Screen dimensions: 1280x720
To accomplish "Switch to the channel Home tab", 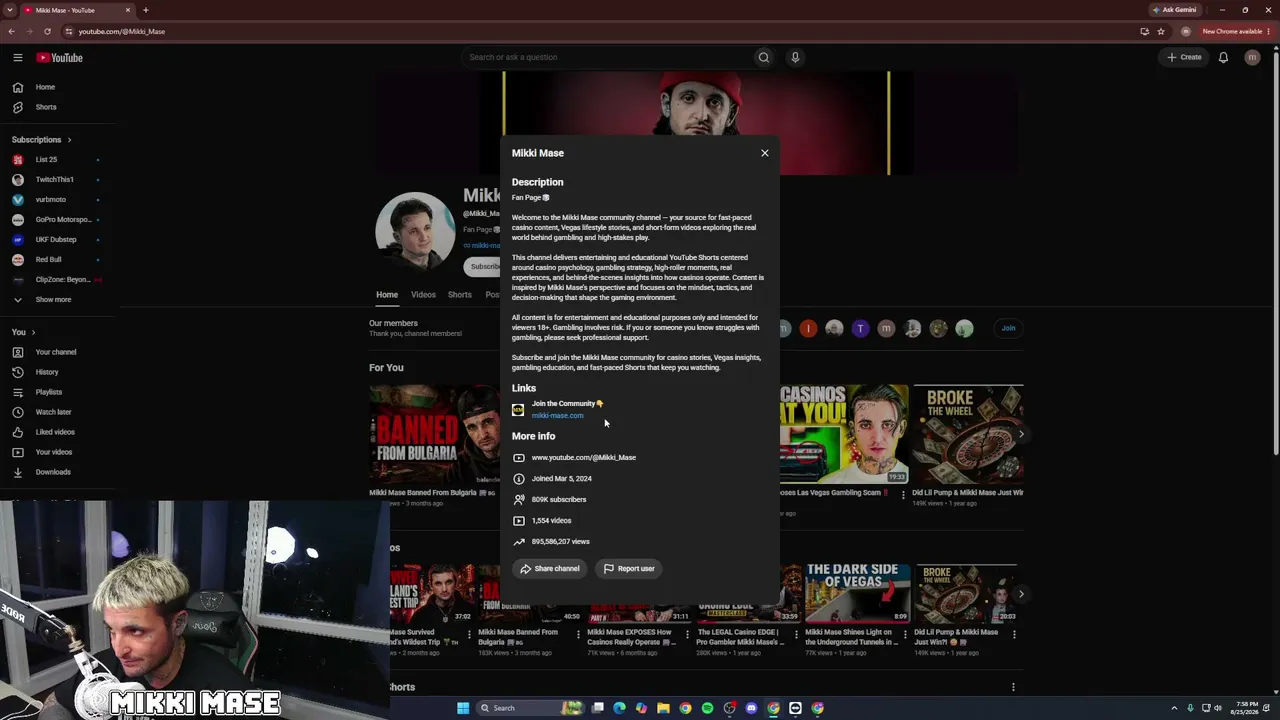I will (x=387, y=295).
